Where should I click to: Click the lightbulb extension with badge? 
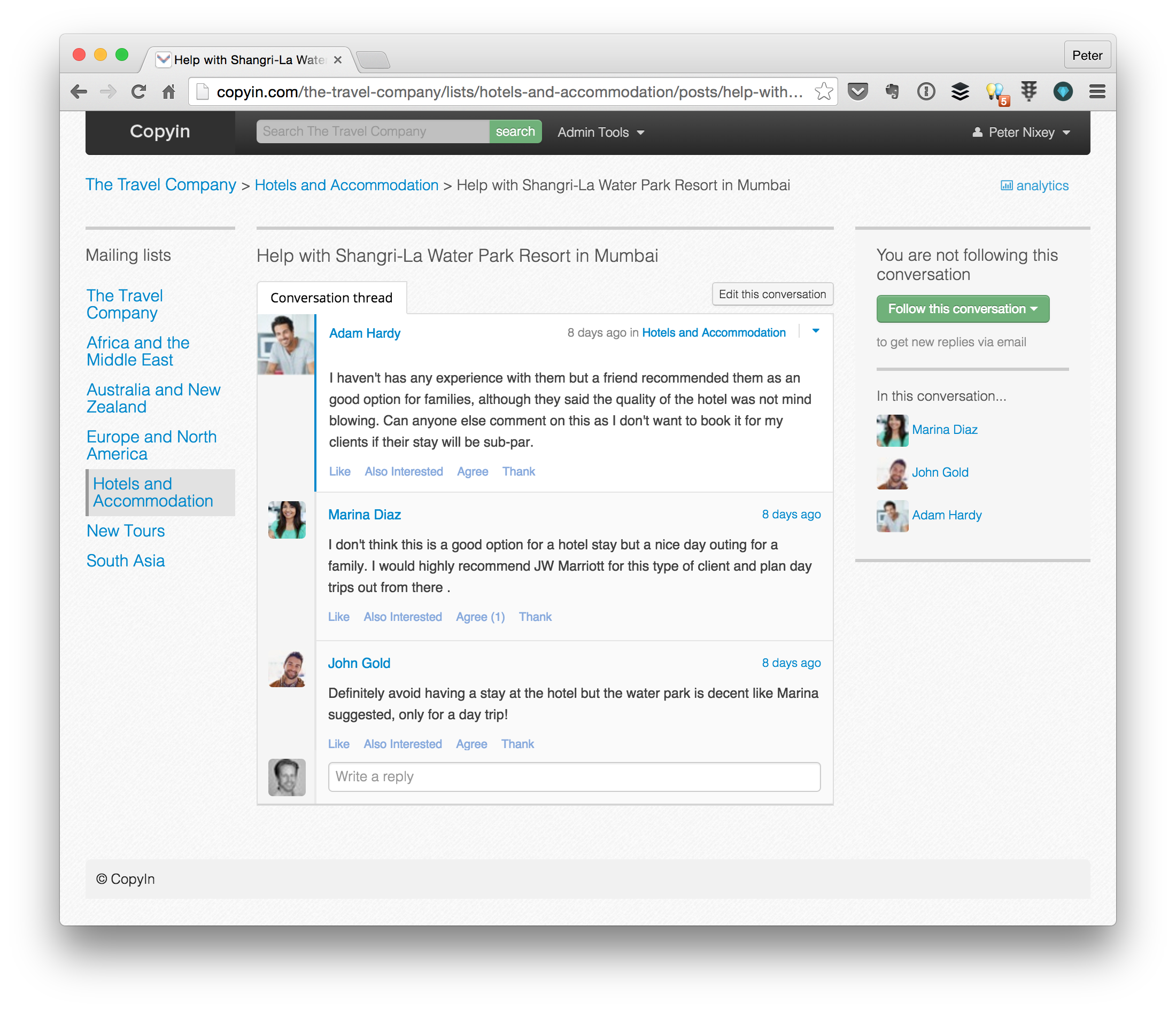tap(995, 92)
